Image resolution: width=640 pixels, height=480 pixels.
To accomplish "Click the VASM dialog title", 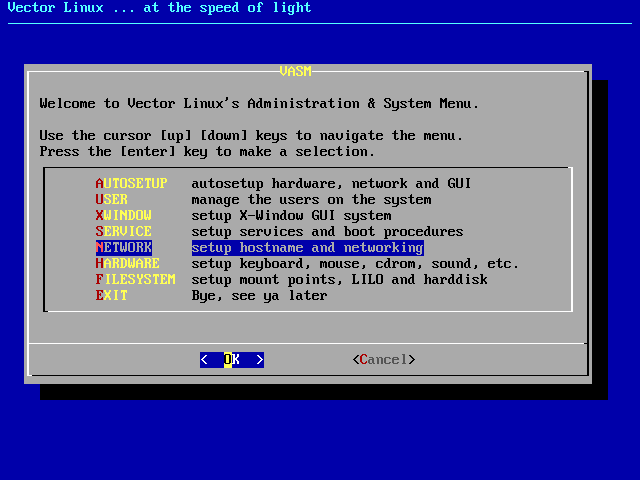I will pyautogui.click(x=295, y=71).
